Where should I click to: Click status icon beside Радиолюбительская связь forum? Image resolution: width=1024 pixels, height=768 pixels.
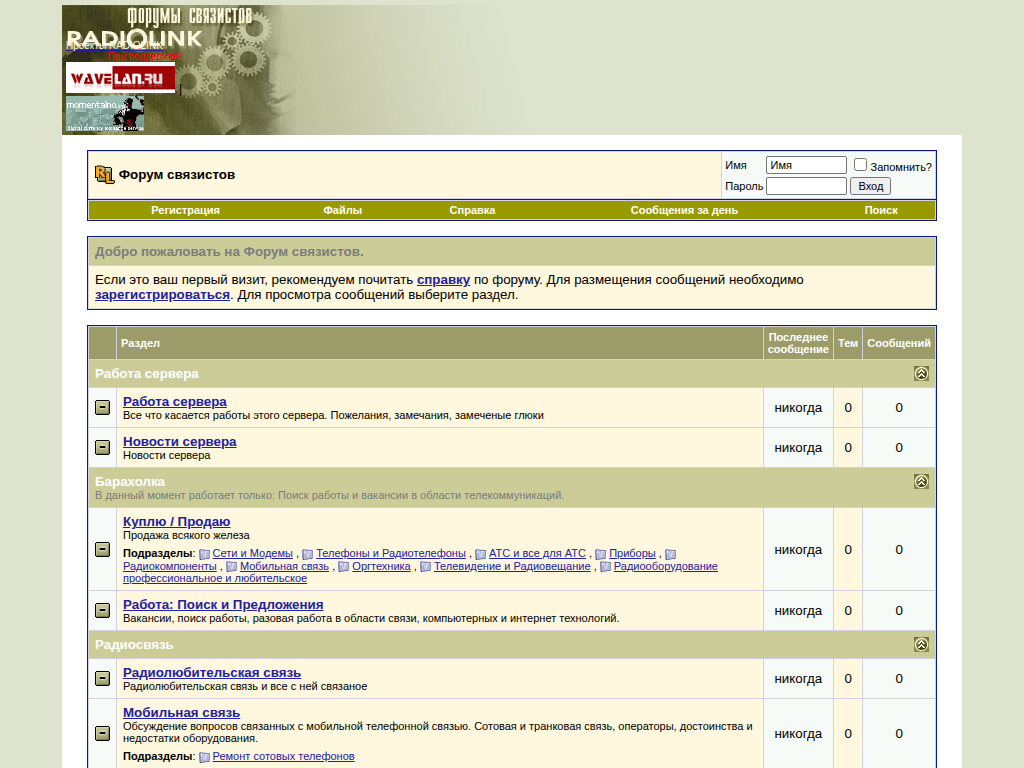[102, 679]
